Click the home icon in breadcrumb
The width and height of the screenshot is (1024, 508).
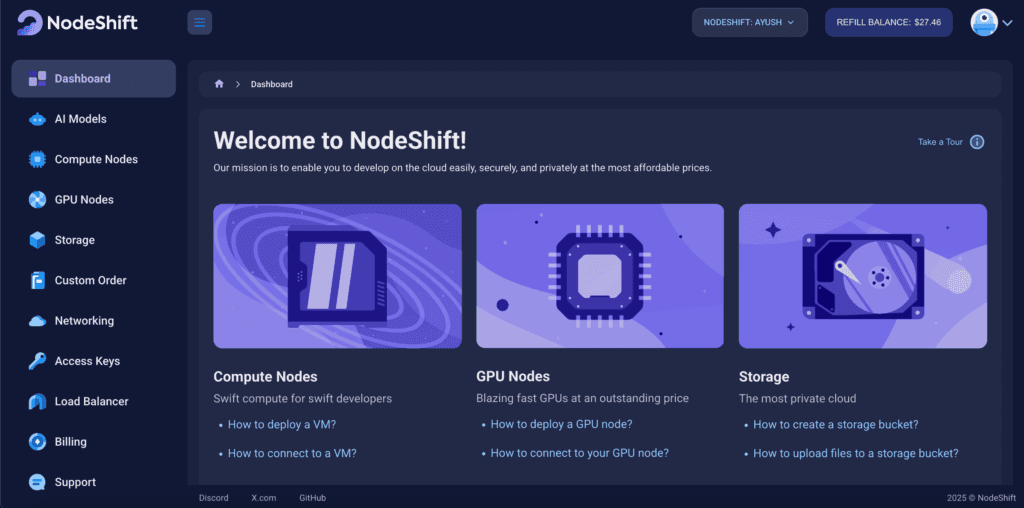point(219,84)
